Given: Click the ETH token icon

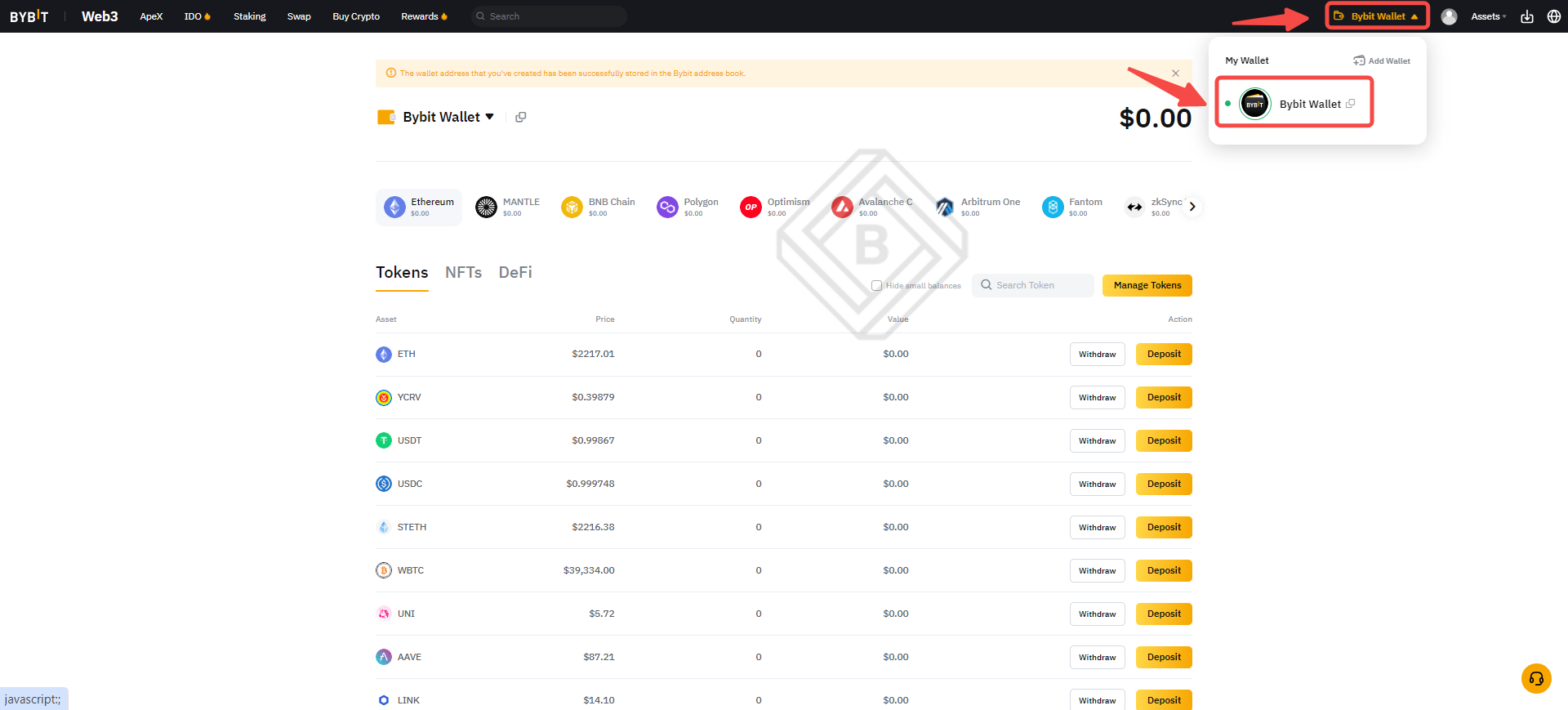Looking at the screenshot, I should pos(384,355).
